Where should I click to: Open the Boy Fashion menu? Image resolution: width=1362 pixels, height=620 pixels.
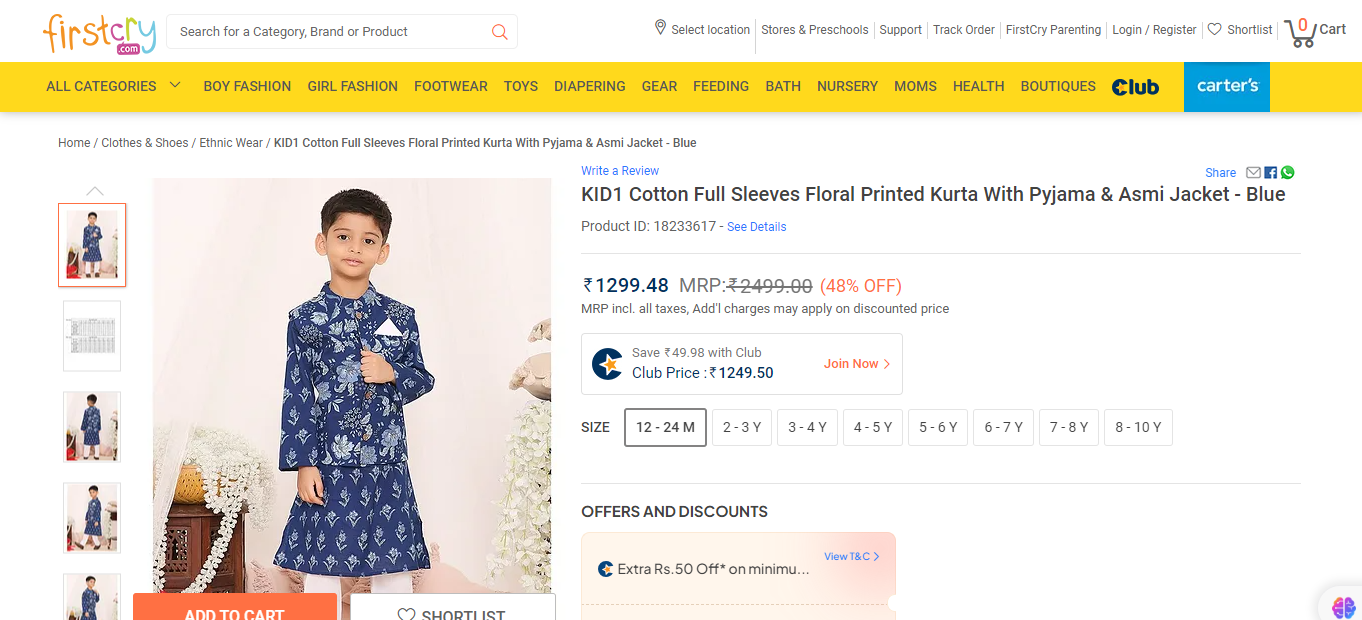click(x=247, y=86)
